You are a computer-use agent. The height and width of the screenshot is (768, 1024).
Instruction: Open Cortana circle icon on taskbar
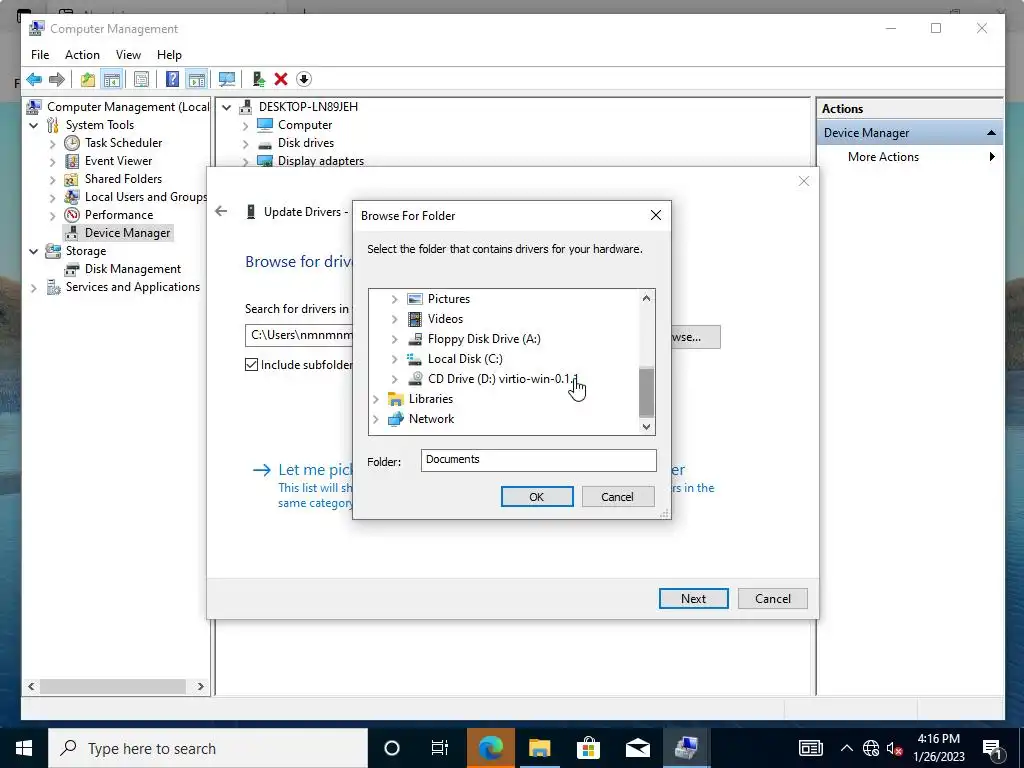point(392,748)
